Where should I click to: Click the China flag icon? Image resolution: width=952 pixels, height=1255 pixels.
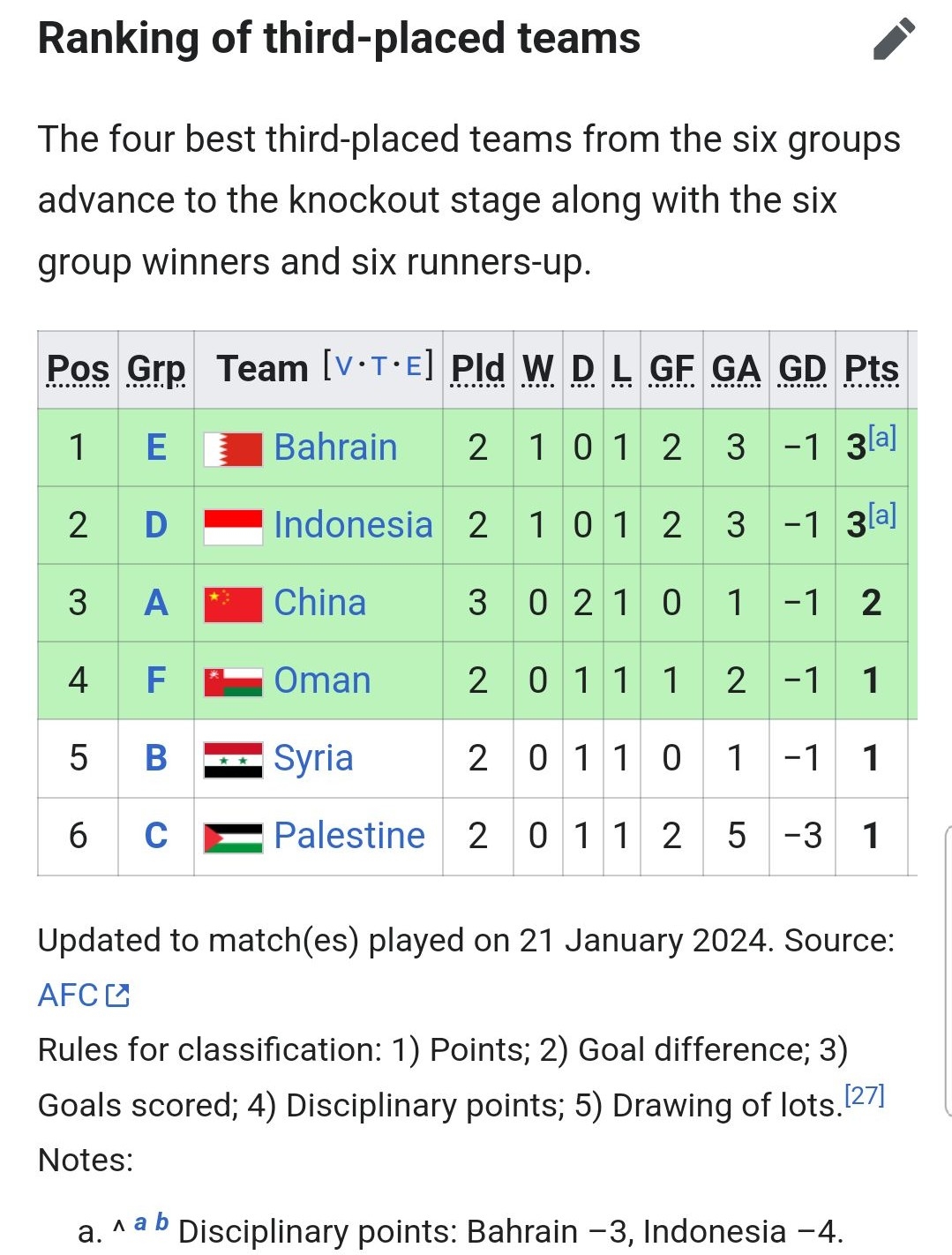tap(233, 604)
